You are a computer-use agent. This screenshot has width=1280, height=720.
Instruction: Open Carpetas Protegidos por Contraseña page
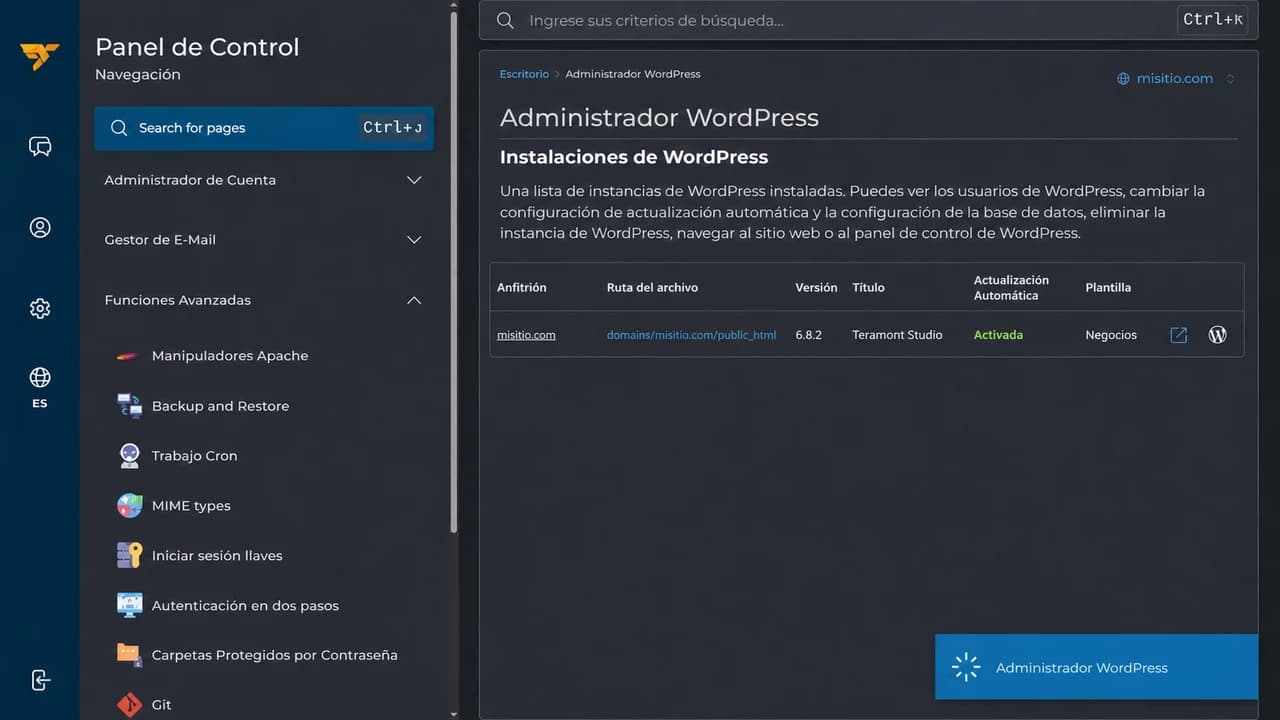tap(274, 655)
